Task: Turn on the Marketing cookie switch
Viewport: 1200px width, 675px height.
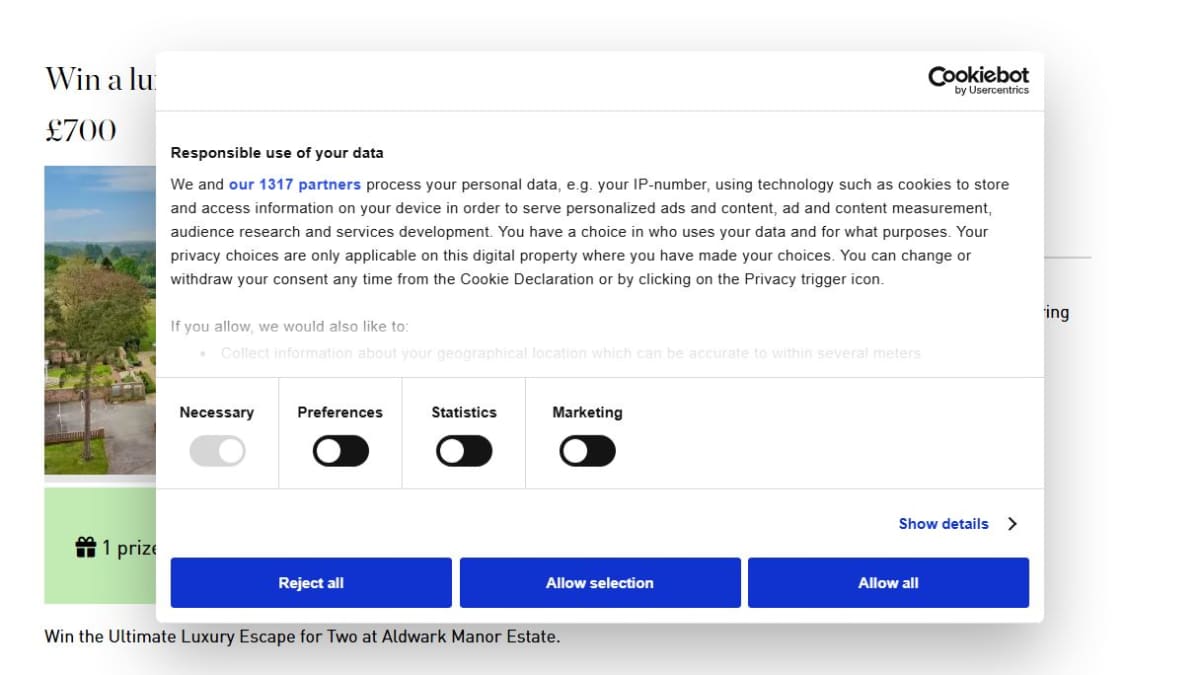Action: coord(587,452)
